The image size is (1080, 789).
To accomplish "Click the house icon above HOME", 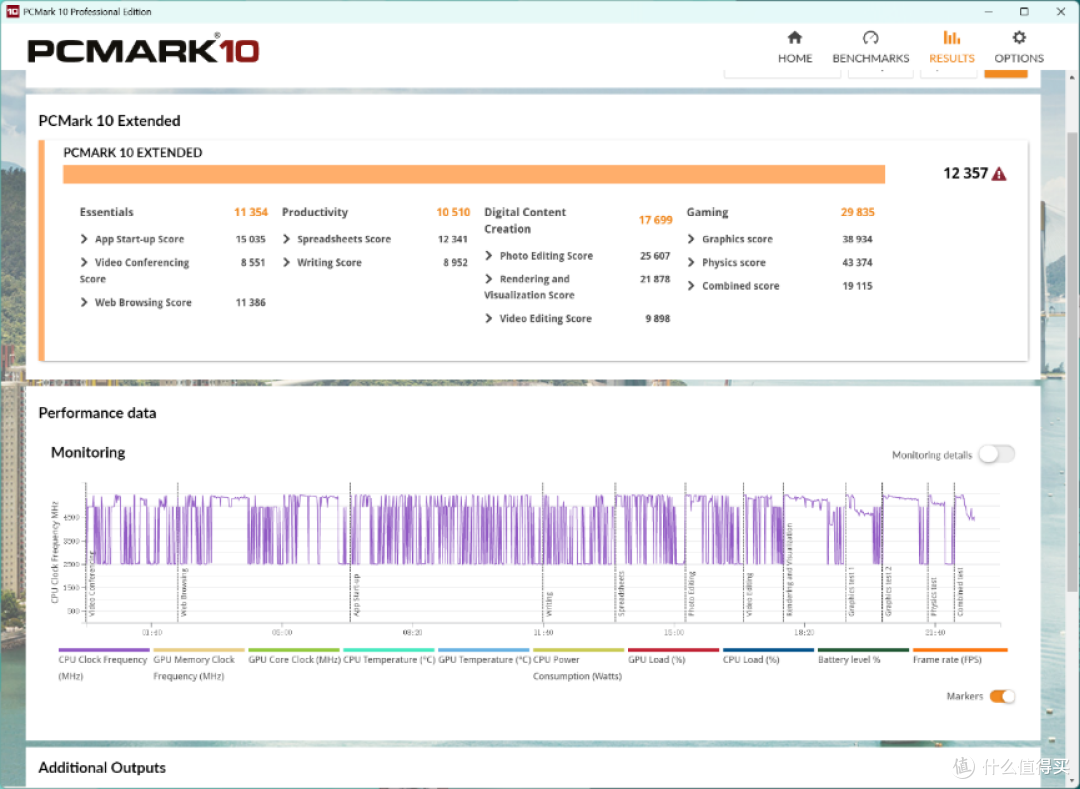I will pyautogui.click(x=795, y=37).
